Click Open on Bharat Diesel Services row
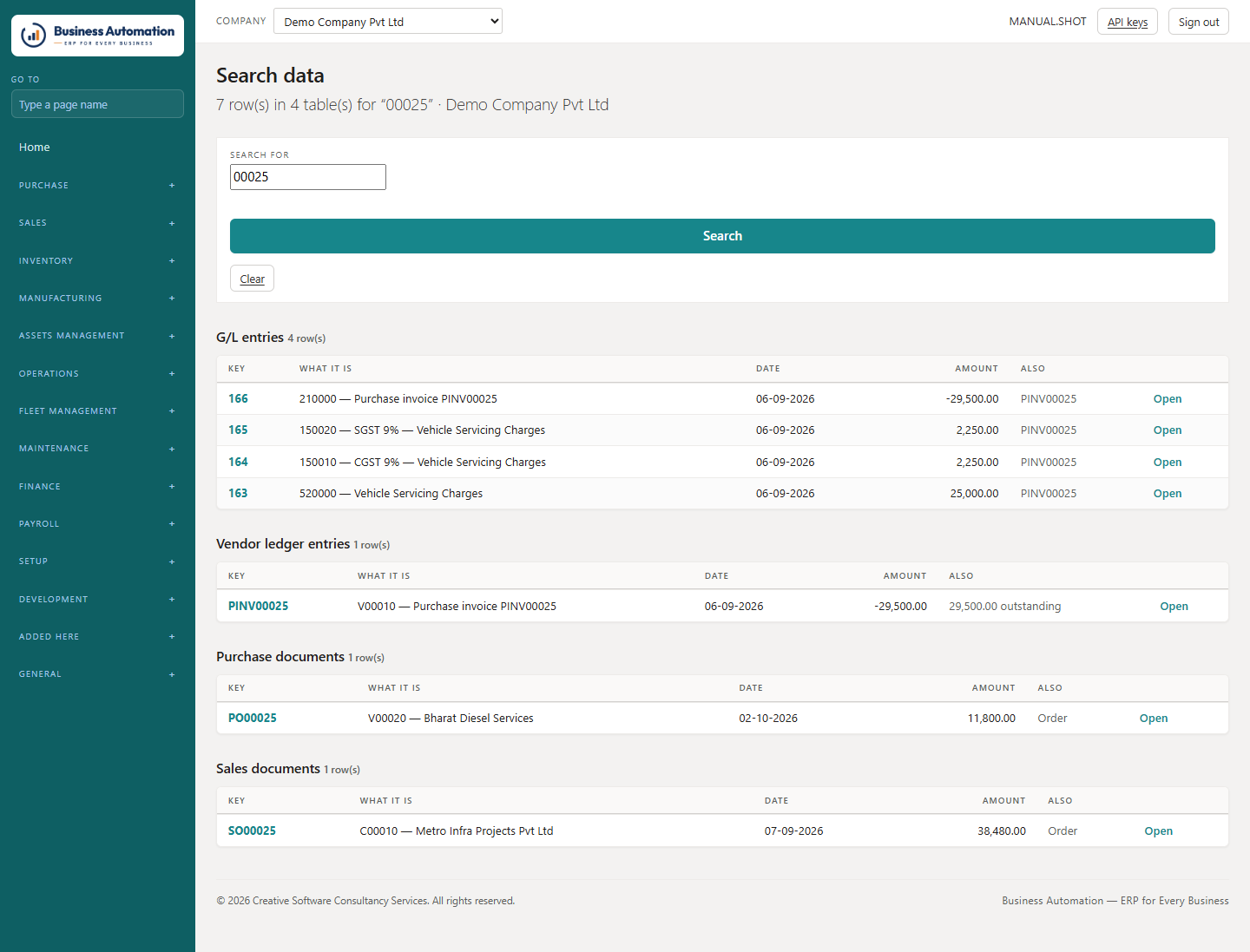Viewport: 1250px width, 952px height. click(x=1154, y=719)
